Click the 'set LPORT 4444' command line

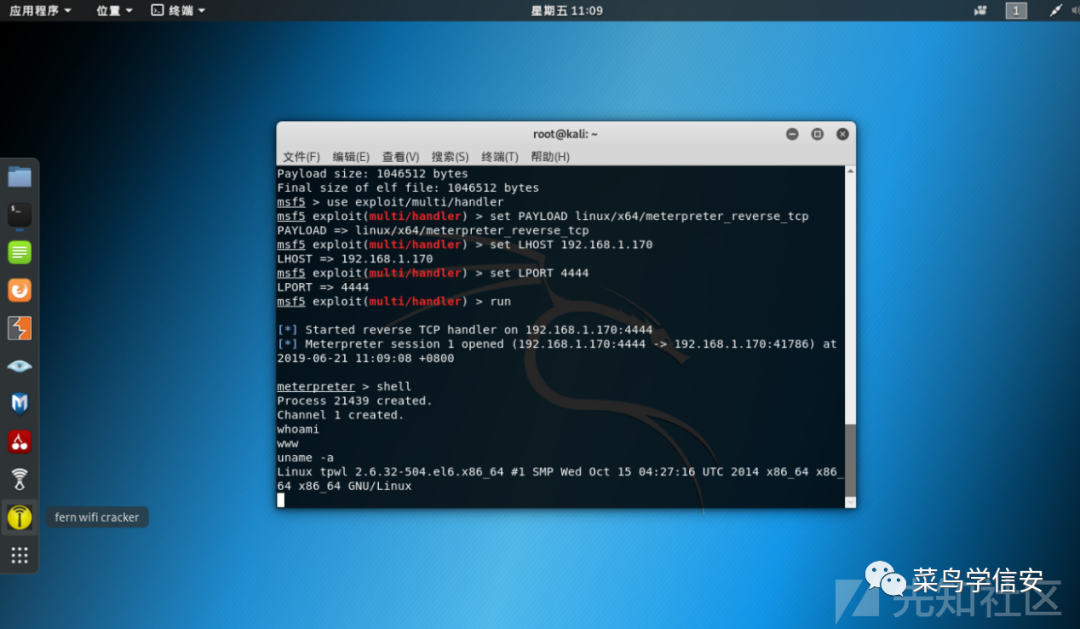pyautogui.click(x=433, y=273)
